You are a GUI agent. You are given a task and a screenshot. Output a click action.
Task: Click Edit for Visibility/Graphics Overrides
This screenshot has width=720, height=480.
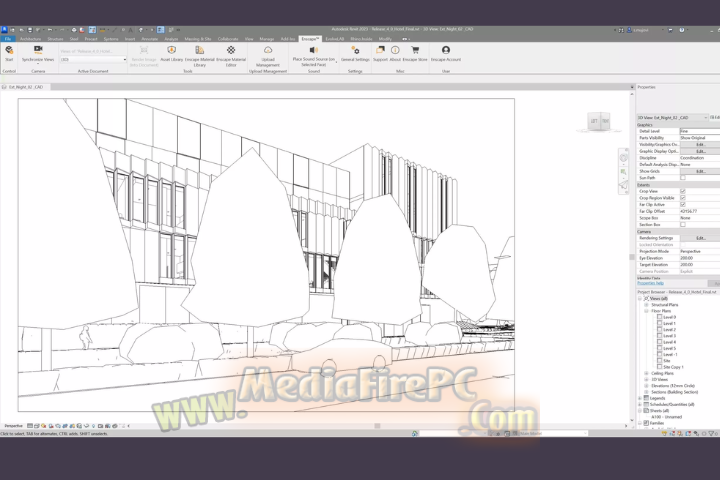(700, 145)
